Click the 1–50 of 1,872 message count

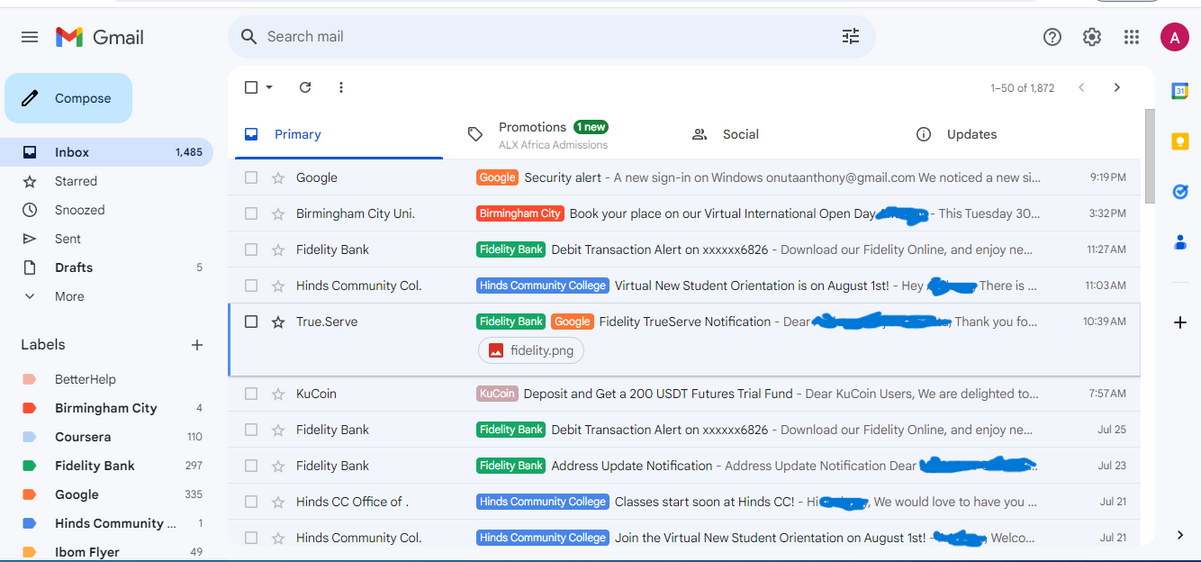coord(1022,88)
